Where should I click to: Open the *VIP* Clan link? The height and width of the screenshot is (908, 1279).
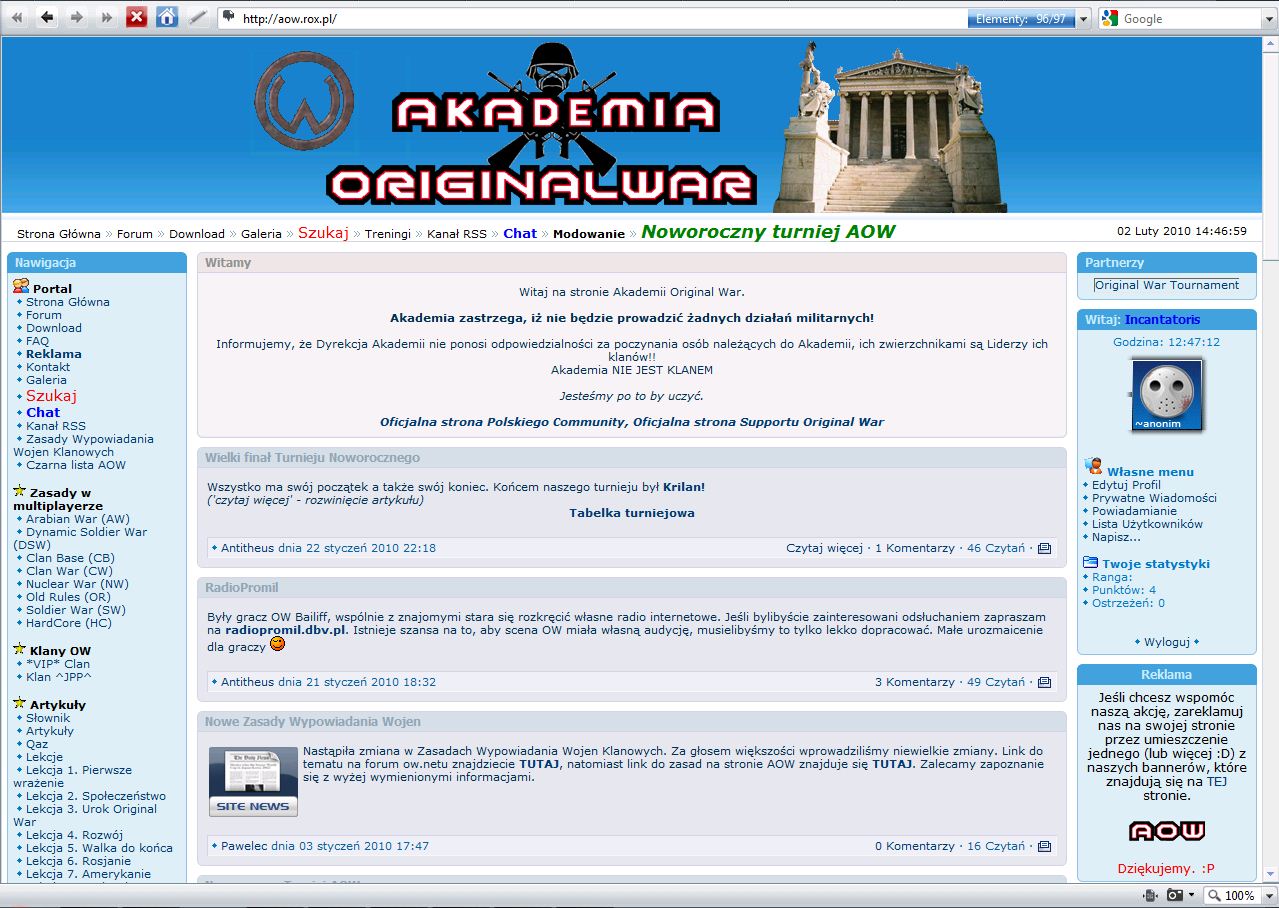click(x=58, y=663)
